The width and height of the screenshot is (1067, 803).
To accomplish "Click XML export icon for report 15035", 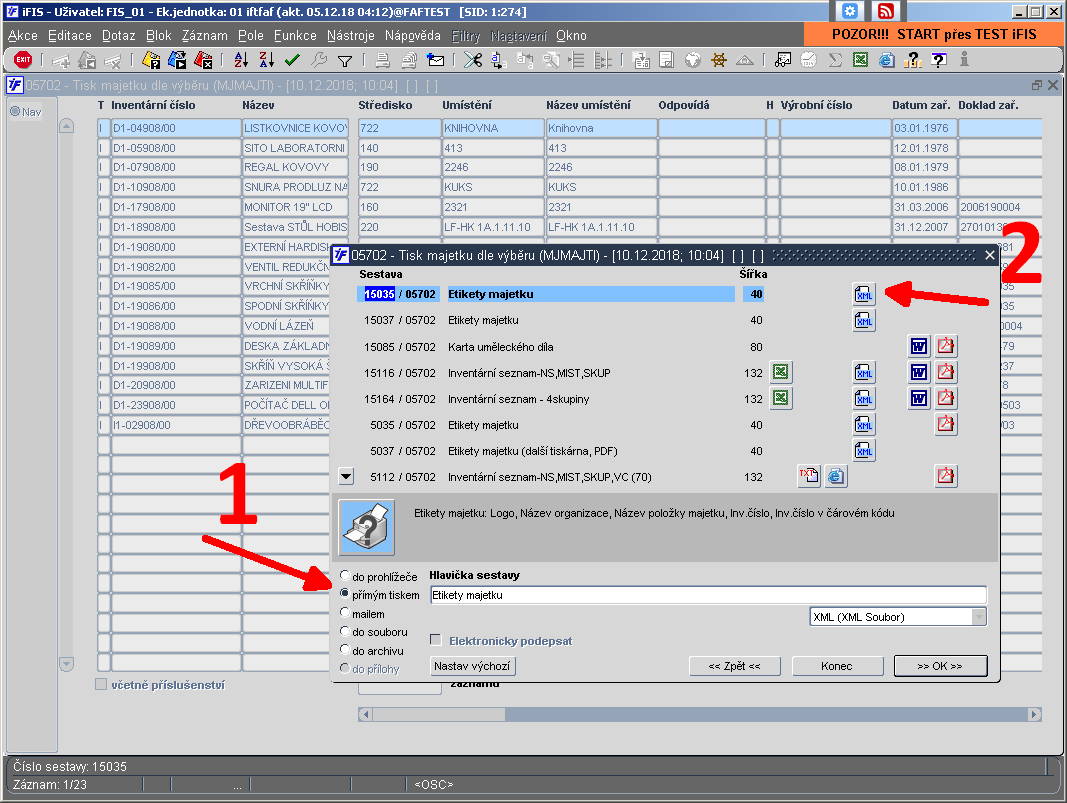I will click(x=864, y=294).
